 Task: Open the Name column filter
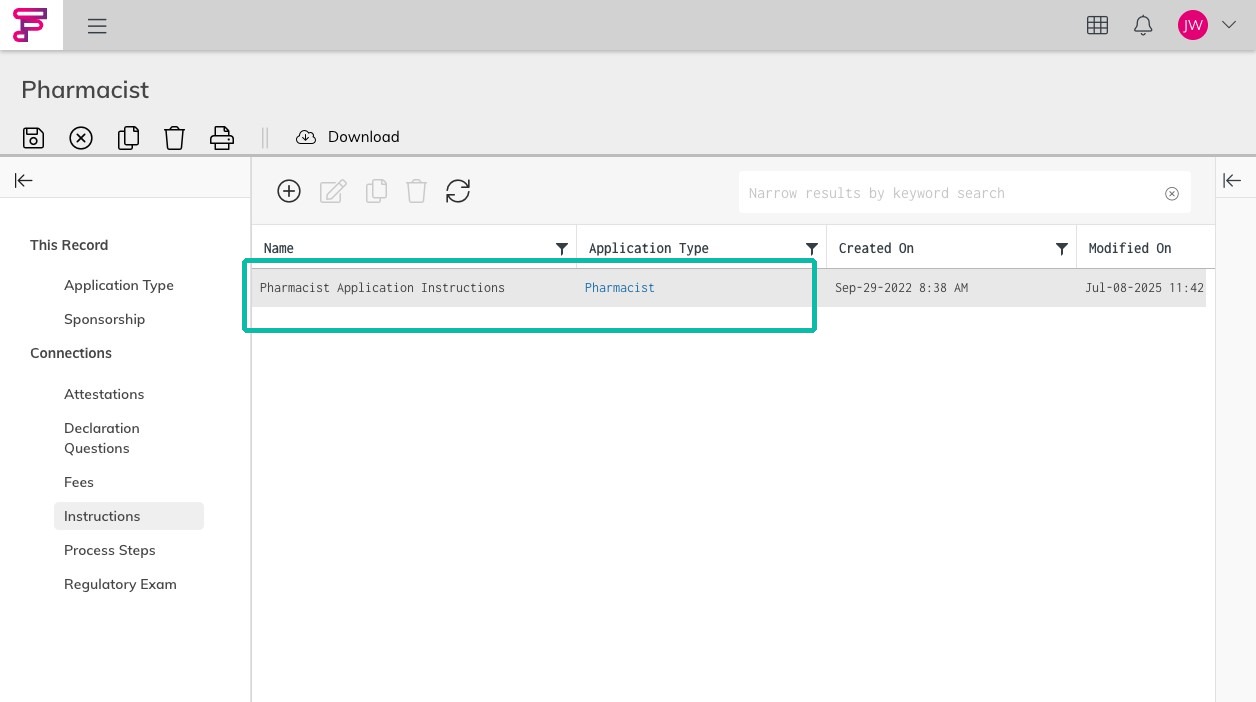pos(562,249)
